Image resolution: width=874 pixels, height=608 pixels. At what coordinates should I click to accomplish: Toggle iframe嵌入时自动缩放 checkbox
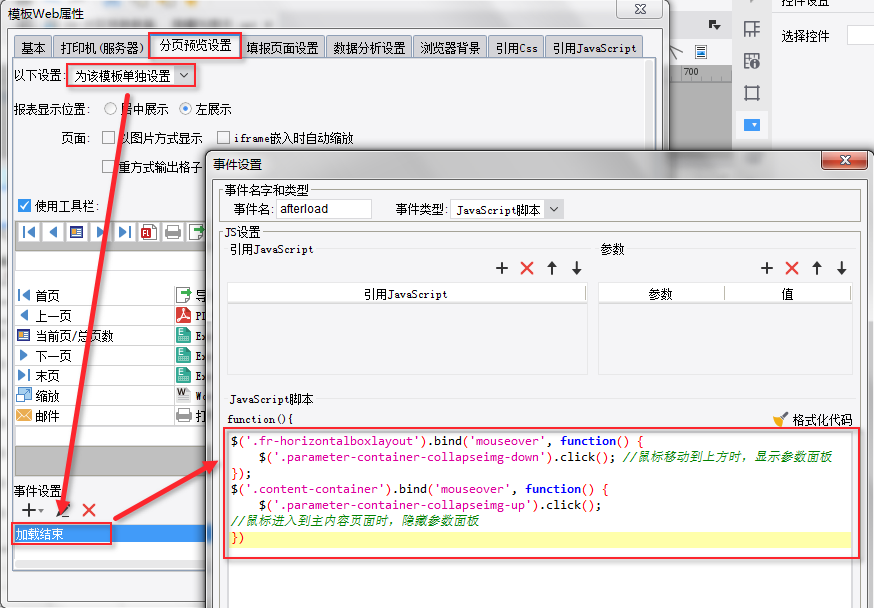pos(223,138)
